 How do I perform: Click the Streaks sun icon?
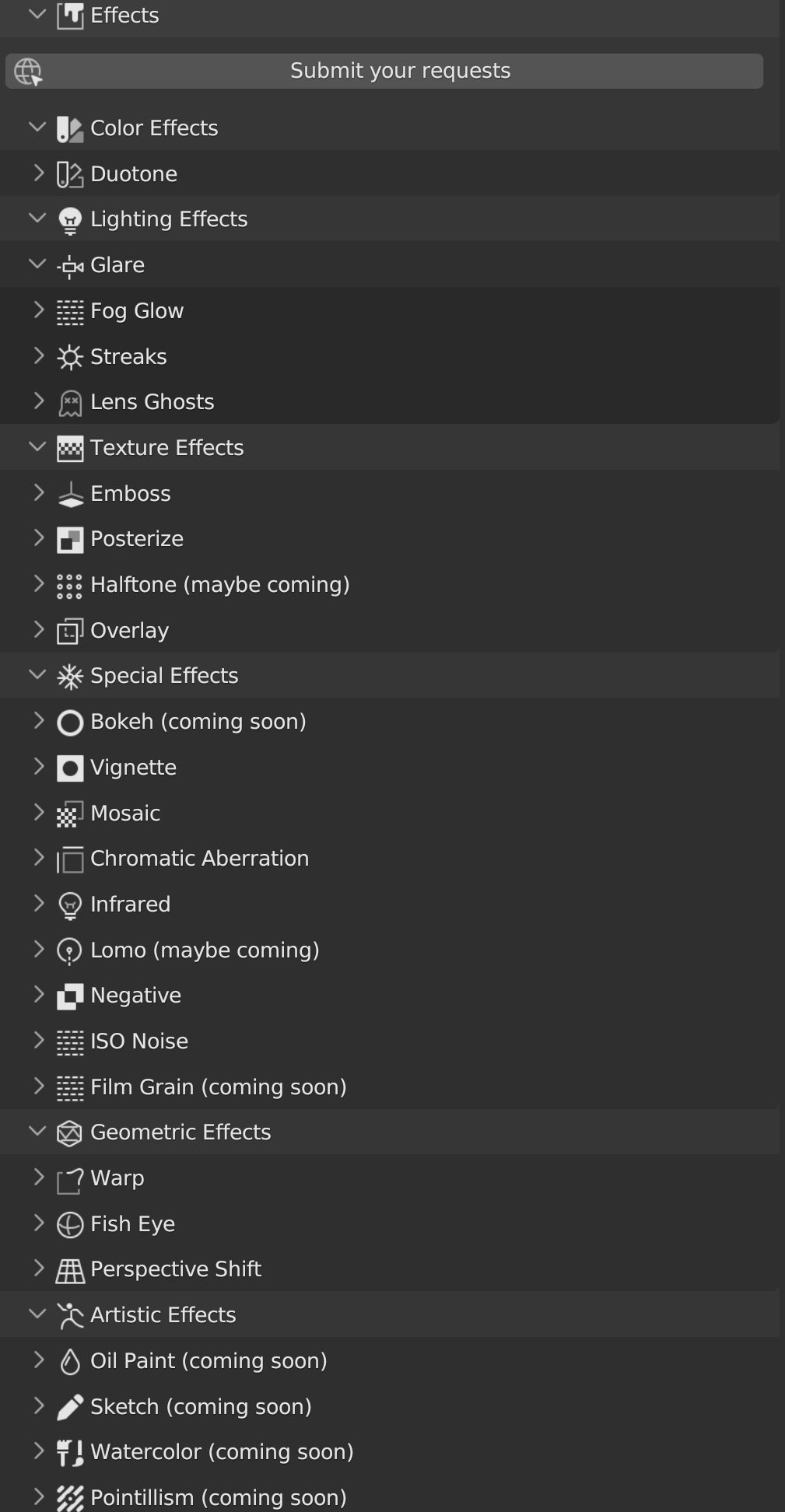click(70, 356)
